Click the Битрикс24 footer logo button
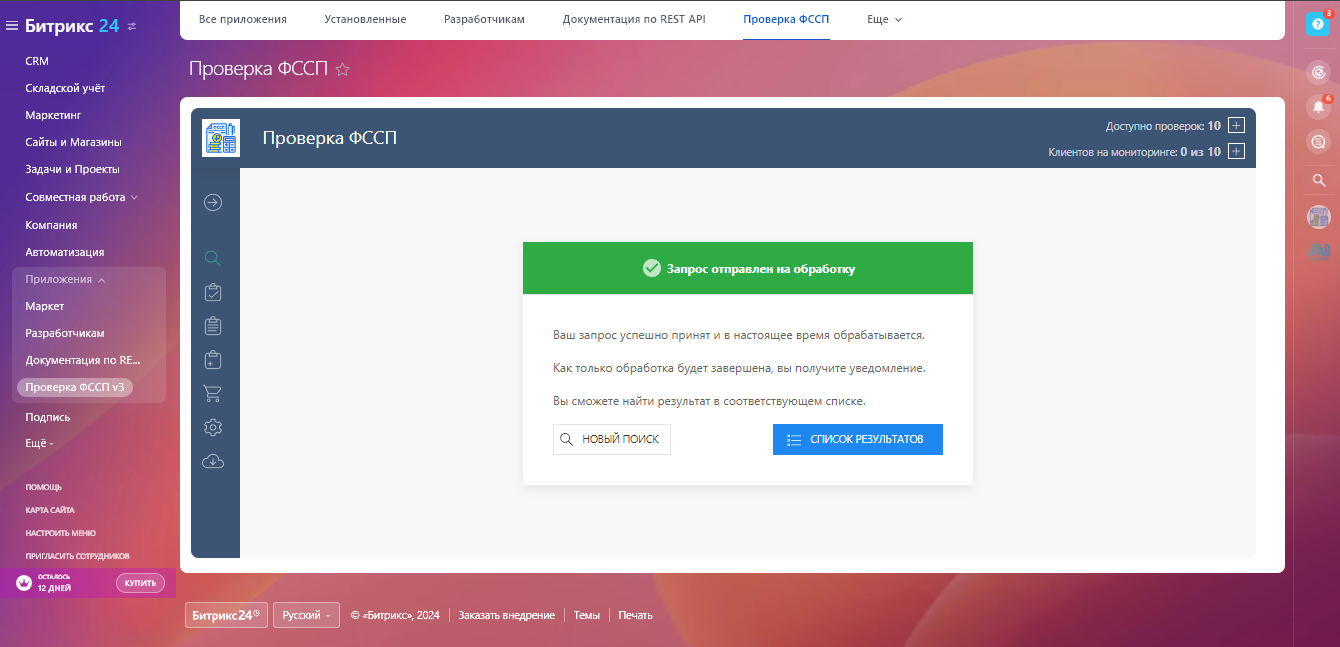The image size is (1340, 647). [x=226, y=615]
